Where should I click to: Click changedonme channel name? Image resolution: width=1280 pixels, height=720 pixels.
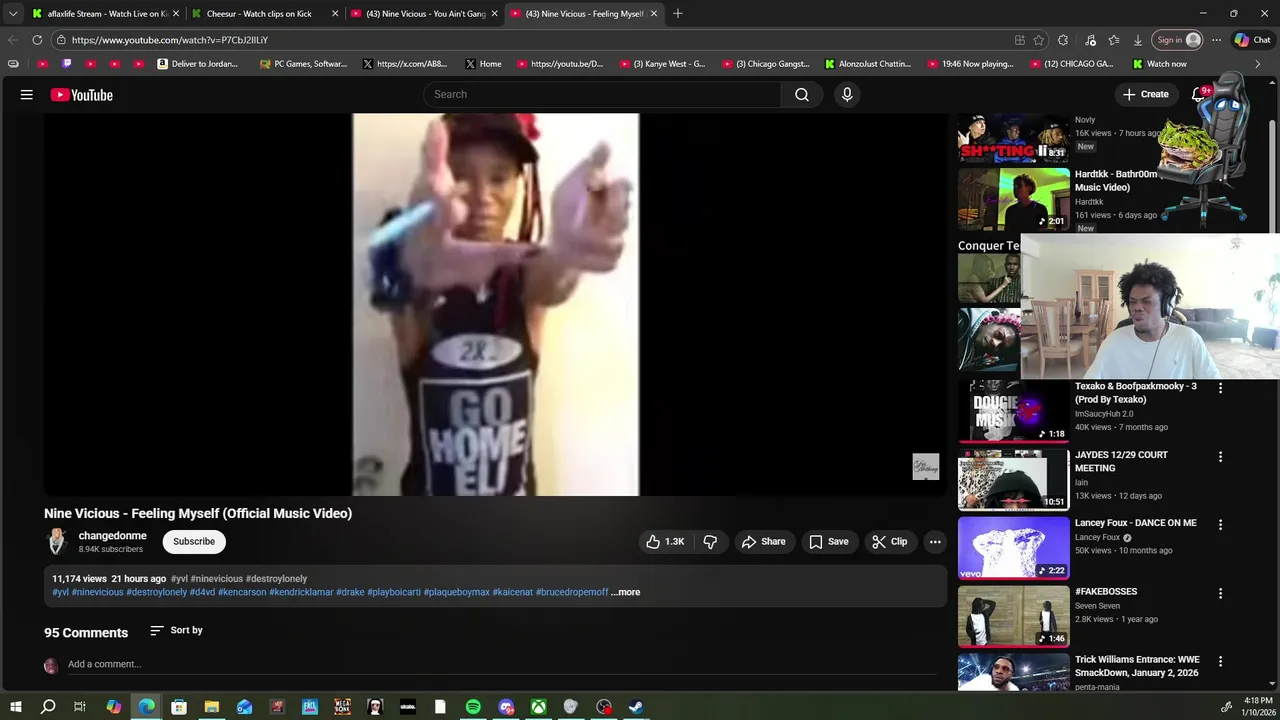[x=112, y=536]
